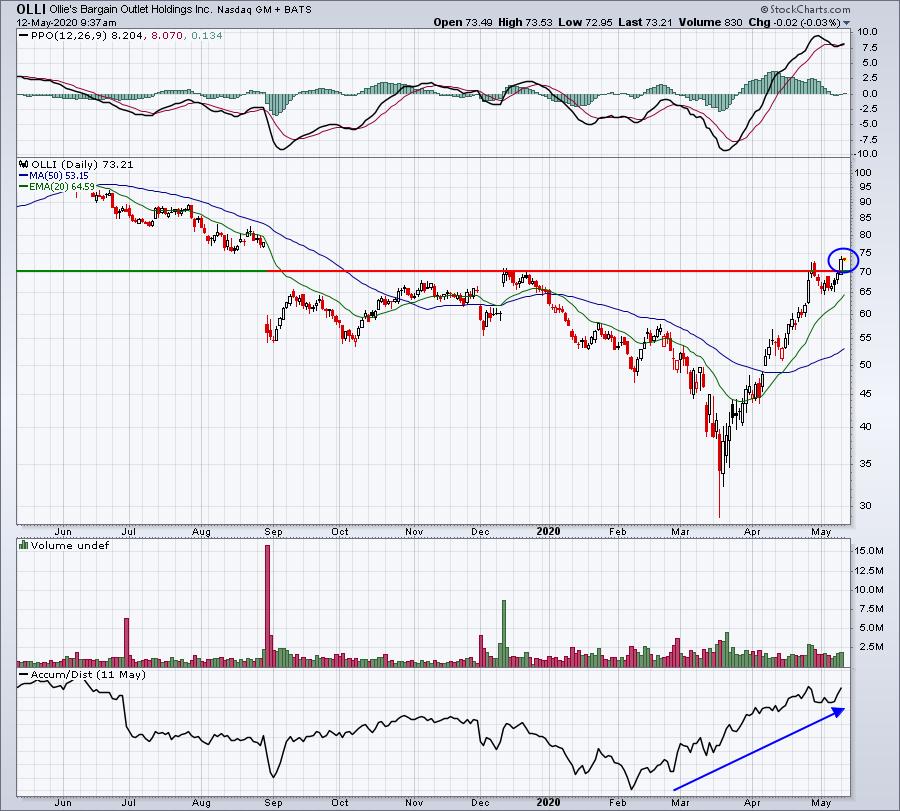Click the black PPO line marker in legend
This screenshot has height=811, width=900.
(x=25, y=37)
